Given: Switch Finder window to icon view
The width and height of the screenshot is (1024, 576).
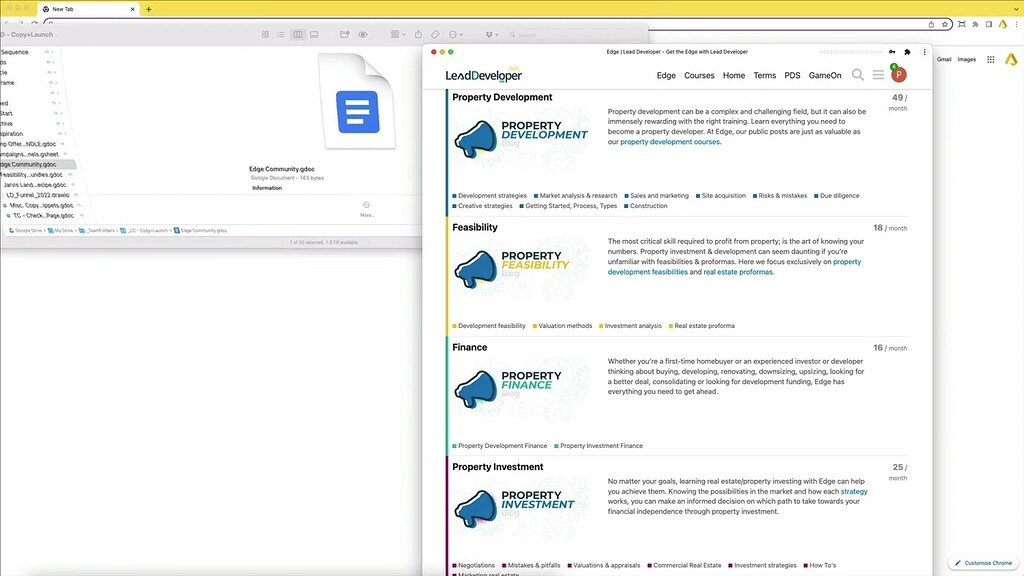Looking at the screenshot, I should pyautogui.click(x=265, y=35).
